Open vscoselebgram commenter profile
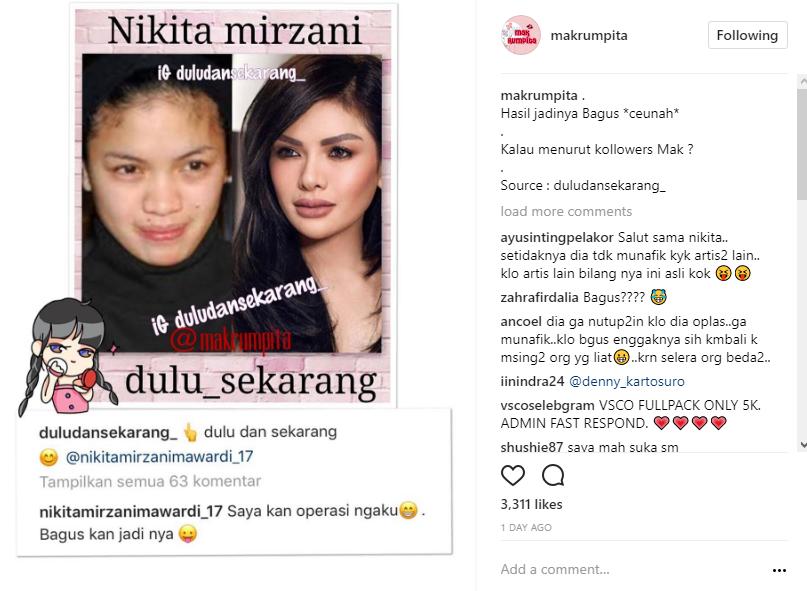Image resolution: width=807 pixels, height=591 pixels. pos(547,406)
